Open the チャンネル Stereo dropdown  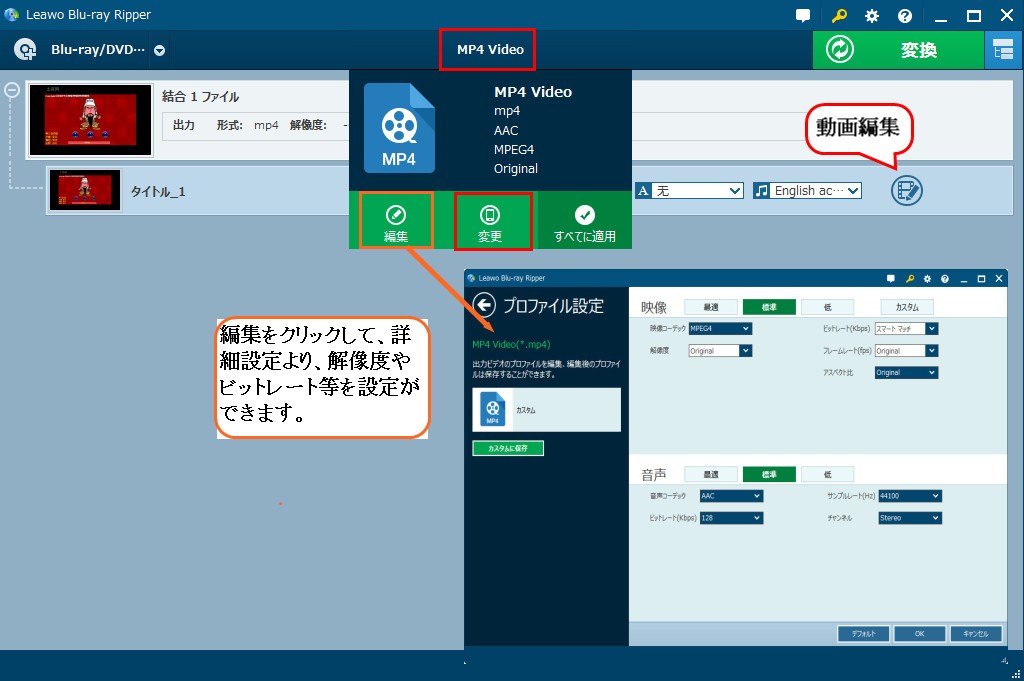pyautogui.click(x=910, y=518)
